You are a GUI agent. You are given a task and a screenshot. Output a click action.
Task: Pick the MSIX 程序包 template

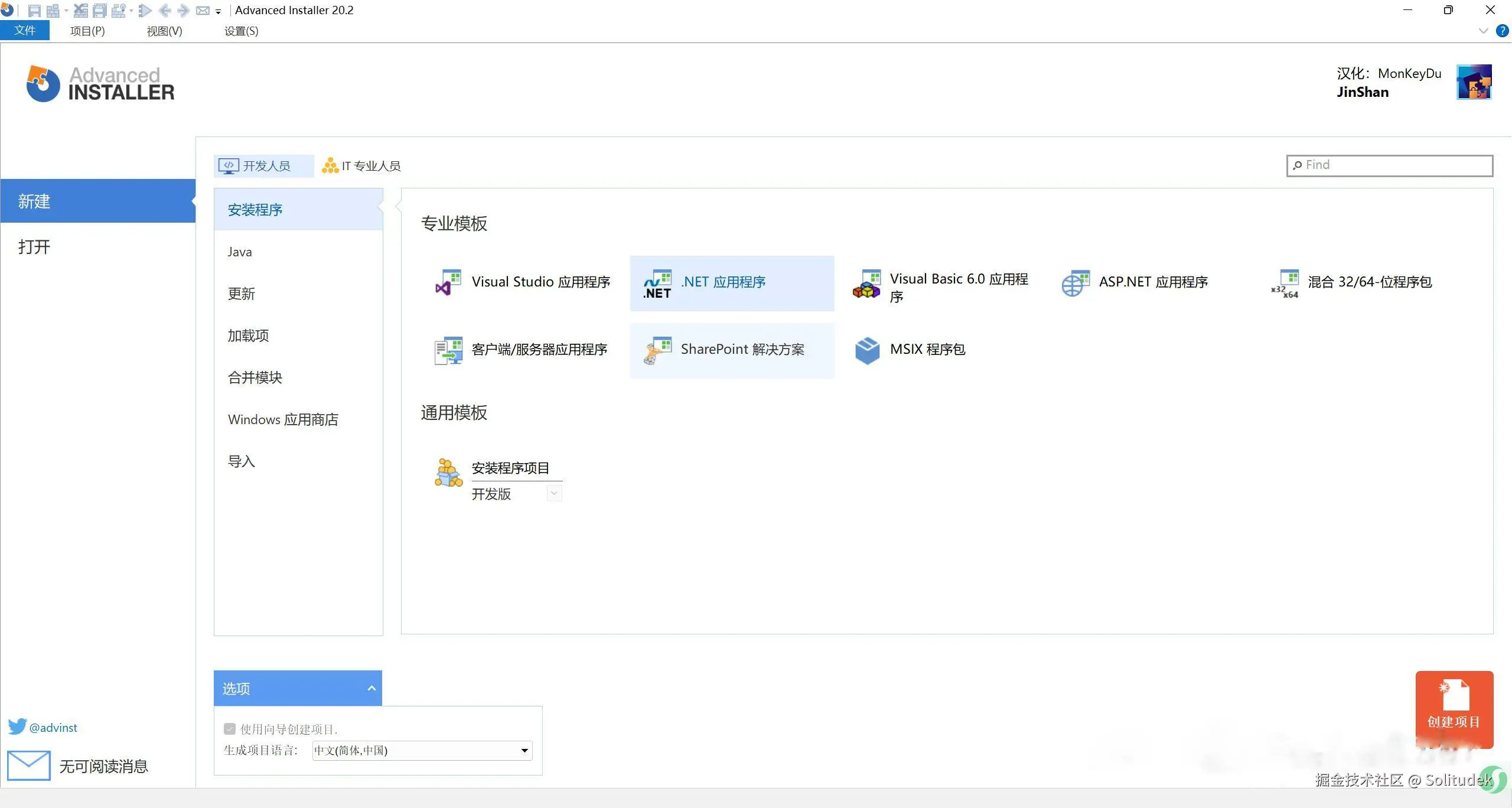click(x=941, y=350)
